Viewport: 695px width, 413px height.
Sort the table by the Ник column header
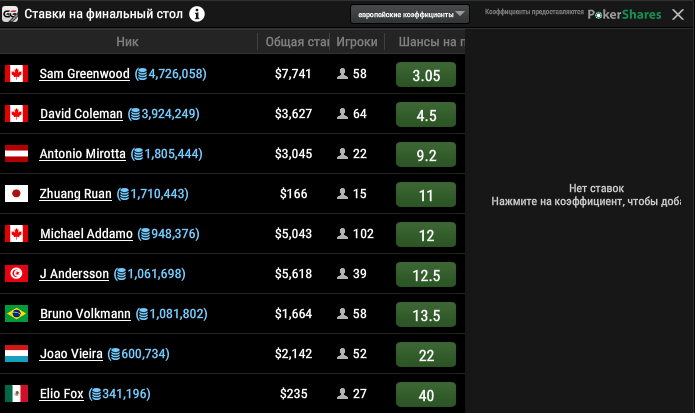tap(128, 42)
